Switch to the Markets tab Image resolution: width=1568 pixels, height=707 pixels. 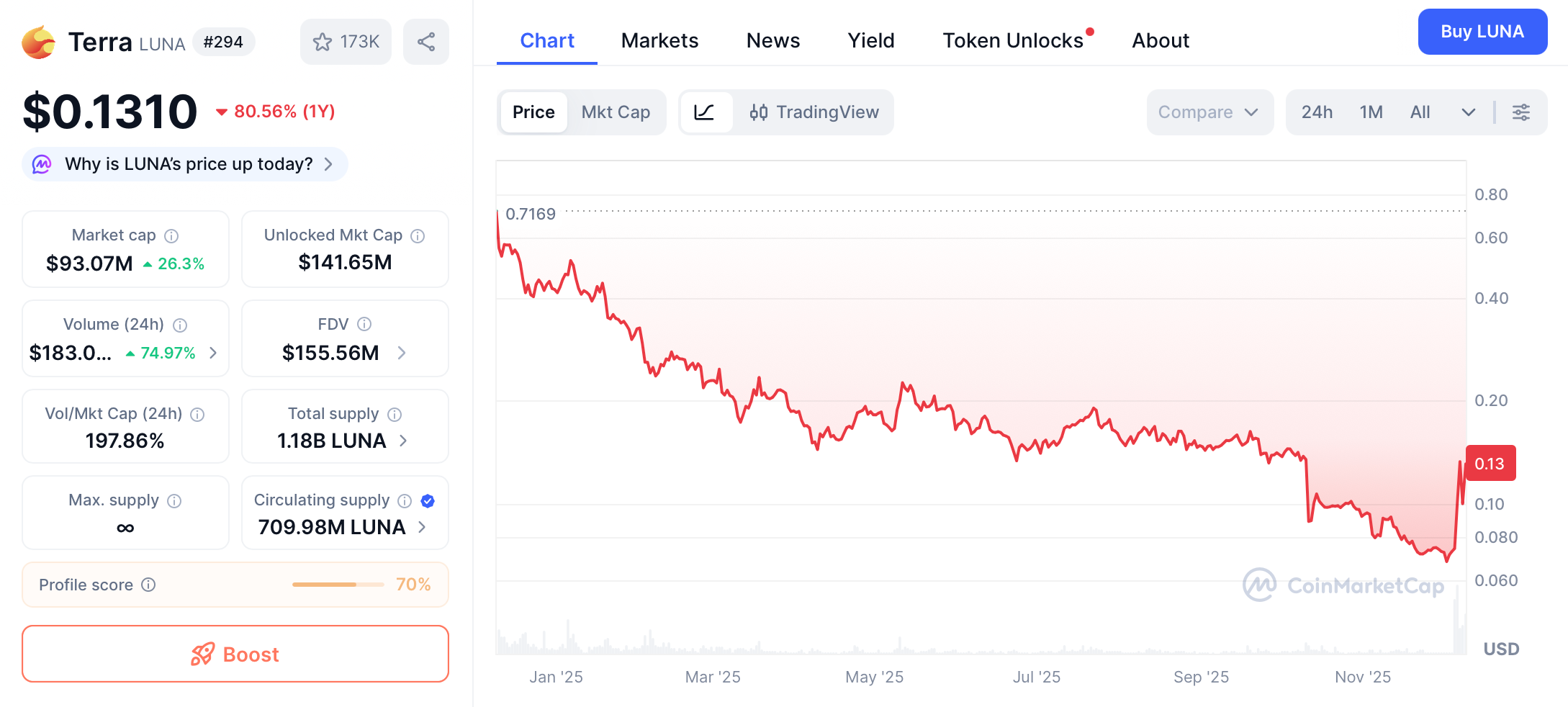point(659,40)
